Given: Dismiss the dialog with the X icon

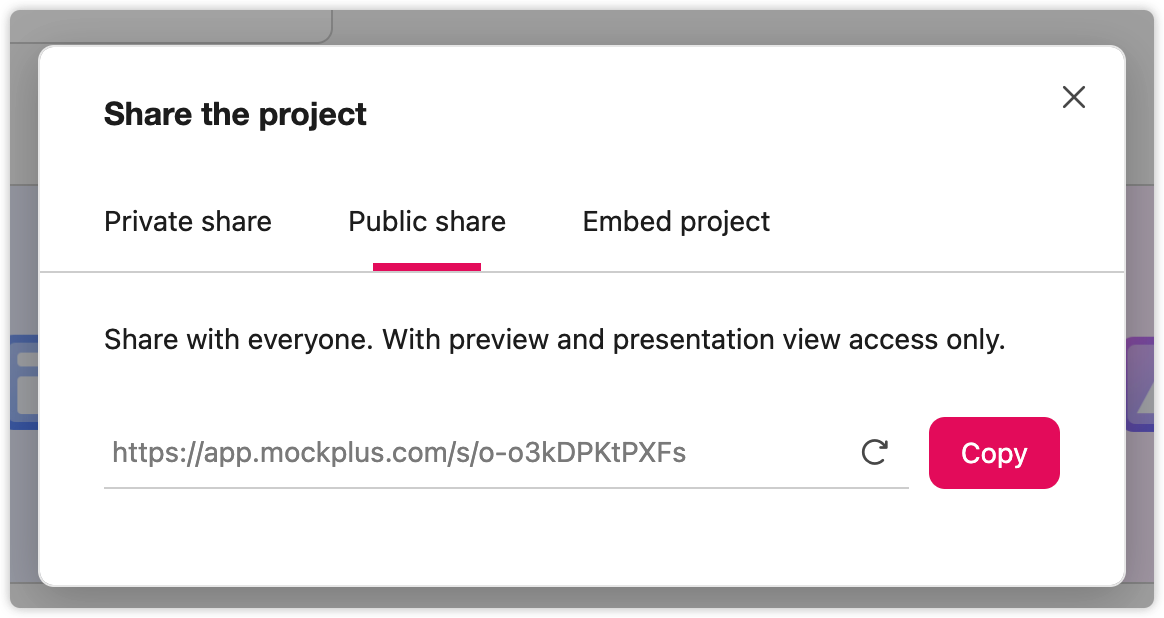Looking at the screenshot, I should 1073,97.
